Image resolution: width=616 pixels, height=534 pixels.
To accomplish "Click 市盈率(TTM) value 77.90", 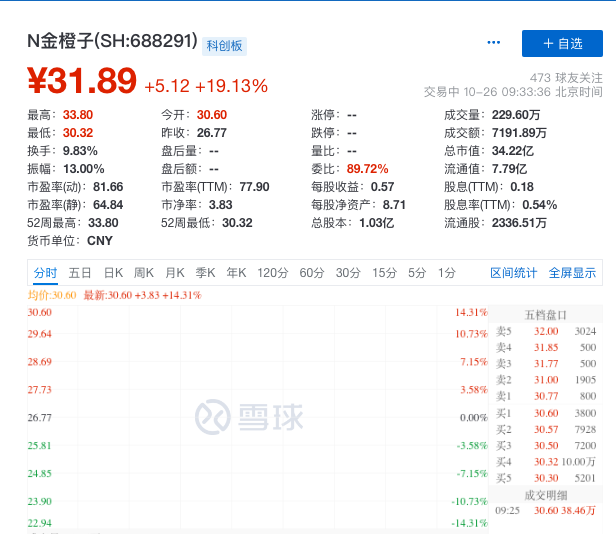I will pyautogui.click(x=255, y=187).
